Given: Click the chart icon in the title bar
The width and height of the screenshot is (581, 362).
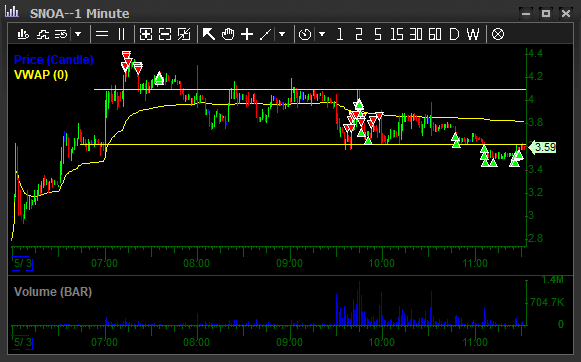Looking at the screenshot, I should [12, 11].
